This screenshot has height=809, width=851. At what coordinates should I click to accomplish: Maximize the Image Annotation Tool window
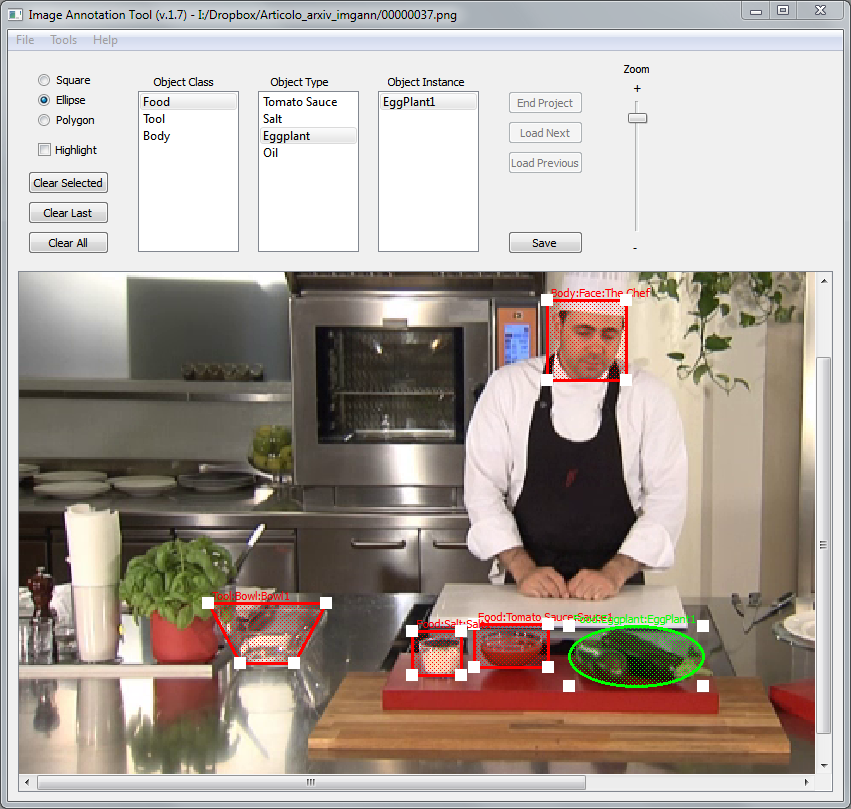783,11
